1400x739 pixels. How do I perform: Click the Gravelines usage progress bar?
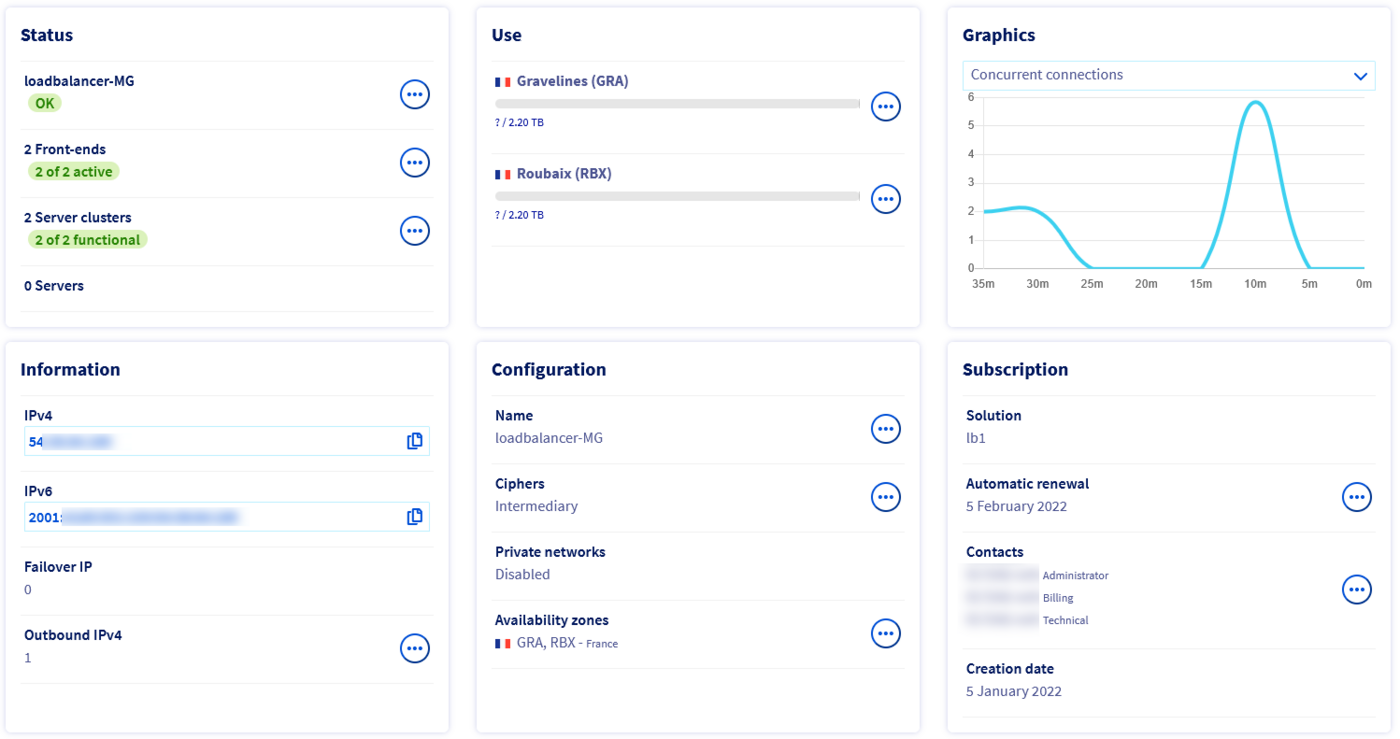point(678,103)
